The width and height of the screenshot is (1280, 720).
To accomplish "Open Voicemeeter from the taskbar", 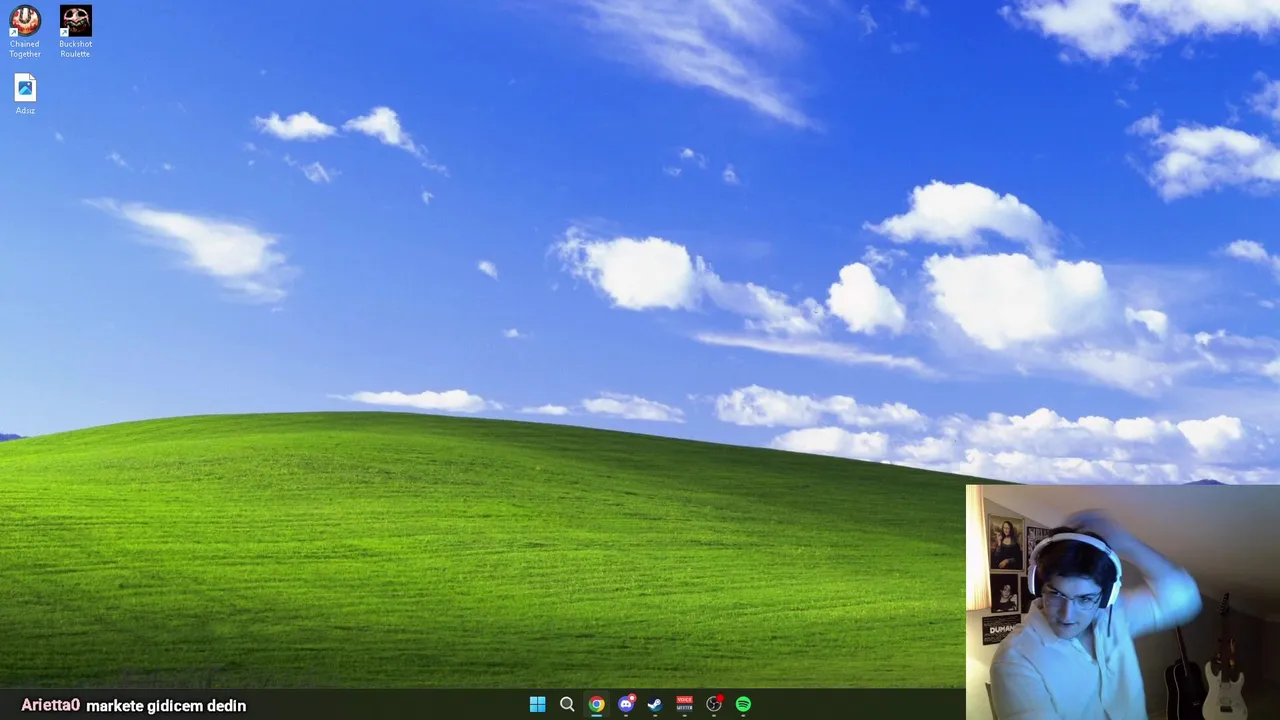I will click(684, 705).
